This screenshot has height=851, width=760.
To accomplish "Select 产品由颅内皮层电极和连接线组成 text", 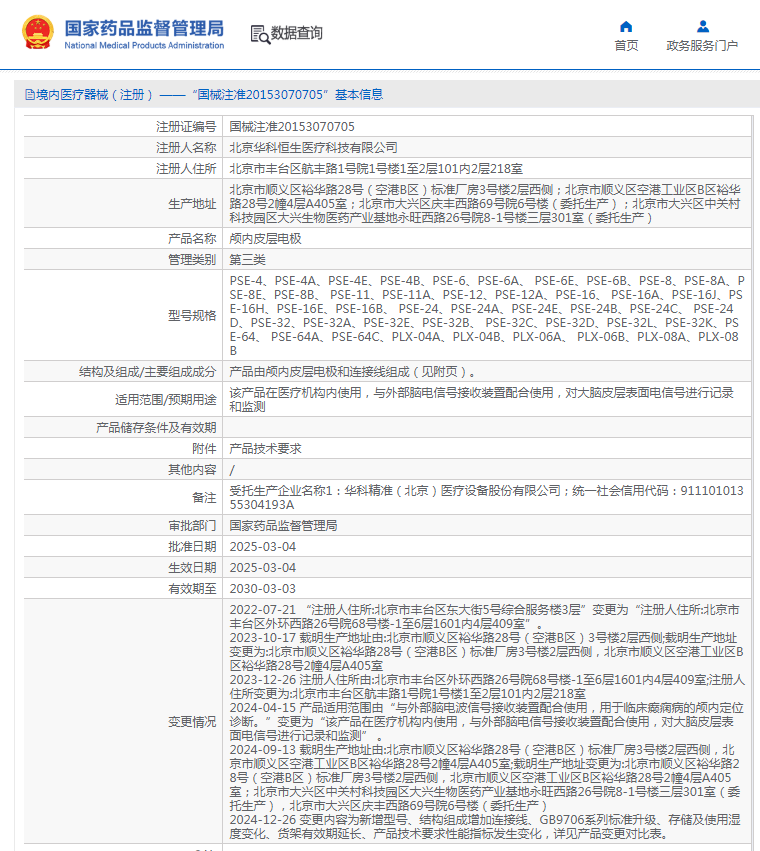I will (353, 372).
